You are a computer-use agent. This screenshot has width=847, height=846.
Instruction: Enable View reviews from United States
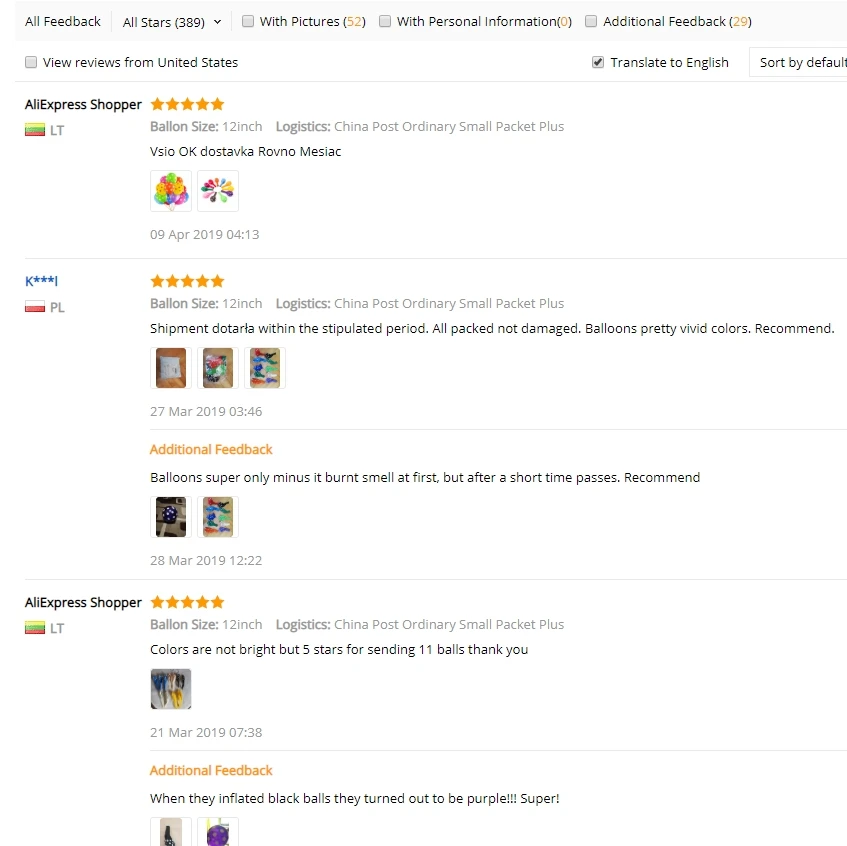tap(31, 62)
